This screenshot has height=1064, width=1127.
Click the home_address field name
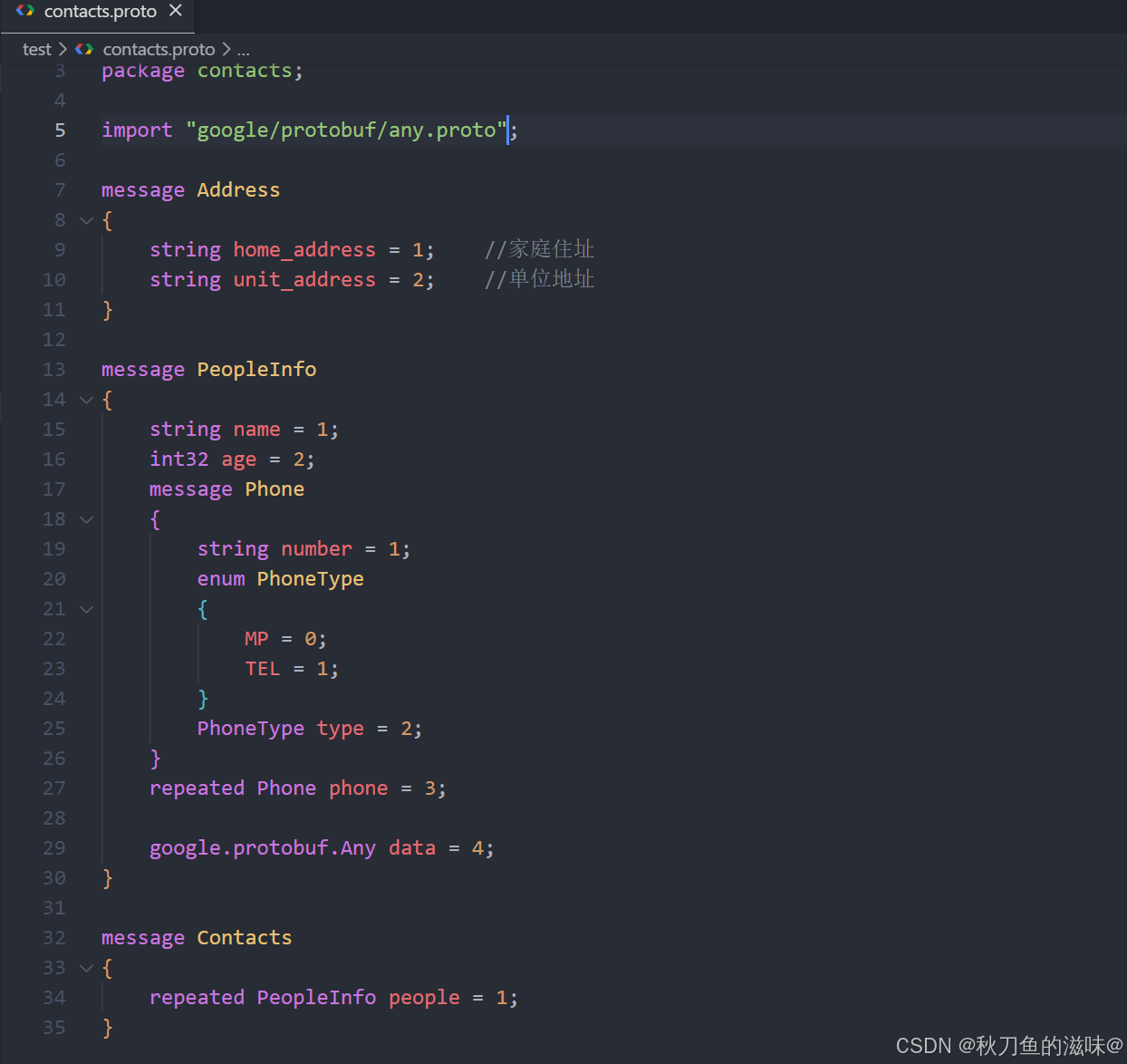click(304, 250)
